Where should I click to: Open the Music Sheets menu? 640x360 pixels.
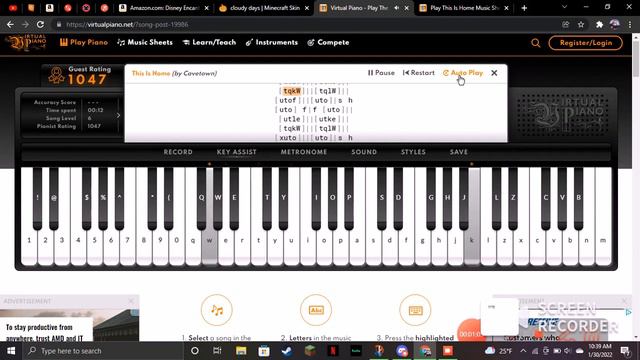[145, 42]
